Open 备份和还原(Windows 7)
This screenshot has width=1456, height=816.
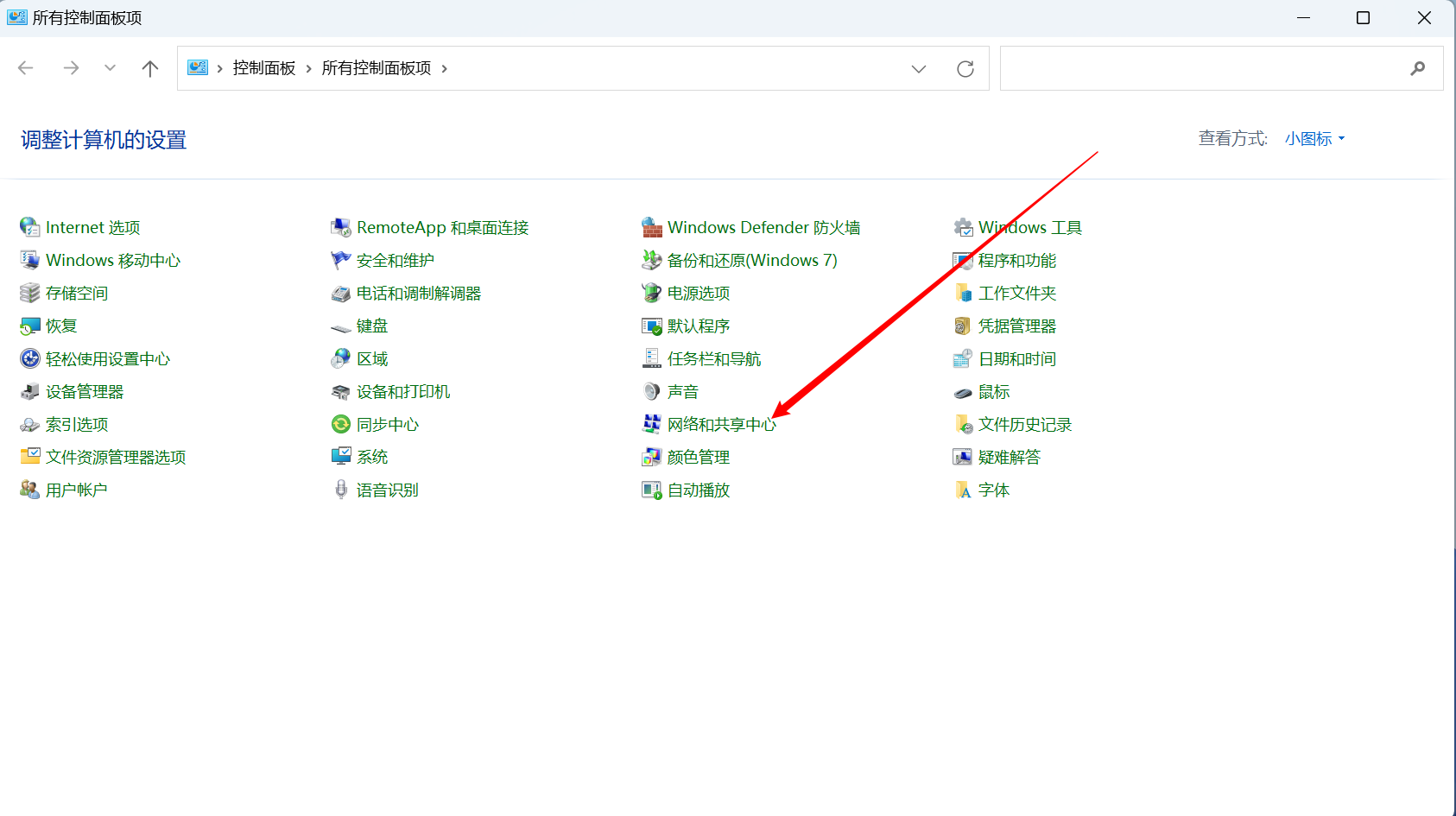pyautogui.click(x=751, y=260)
